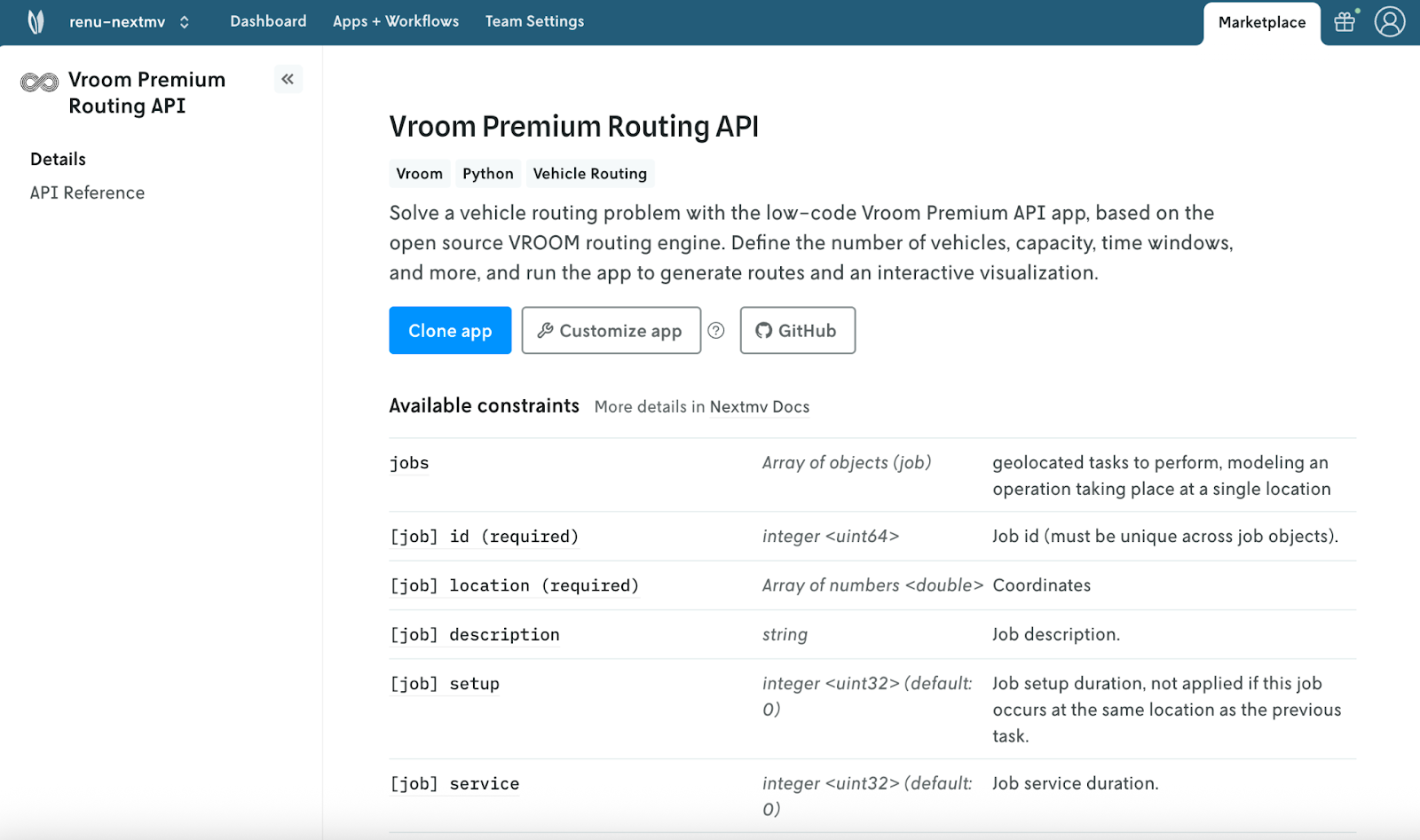Follow the More details in Nextmv Docs link
This screenshot has width=1420, height=840.
701,407
